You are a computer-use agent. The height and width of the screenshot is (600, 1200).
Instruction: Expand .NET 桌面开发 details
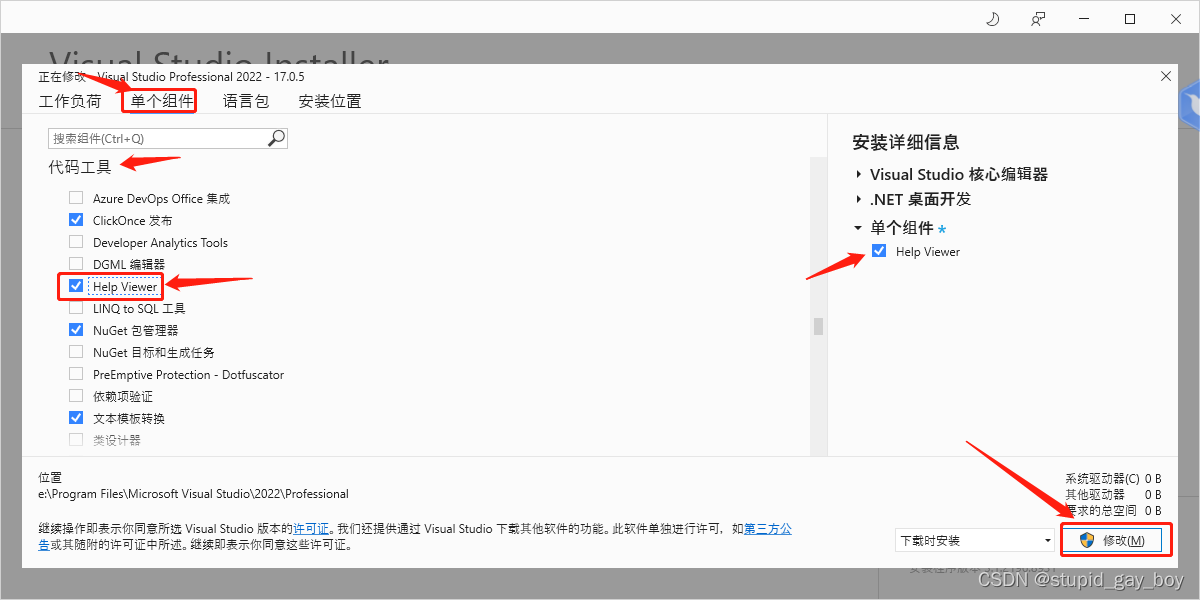click(859, 199)
